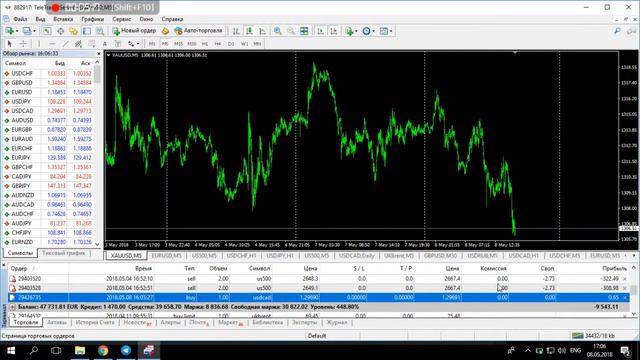Select the Crosshair tool
This screenshot has width=640, height=360.
click(x=23, y=44)
